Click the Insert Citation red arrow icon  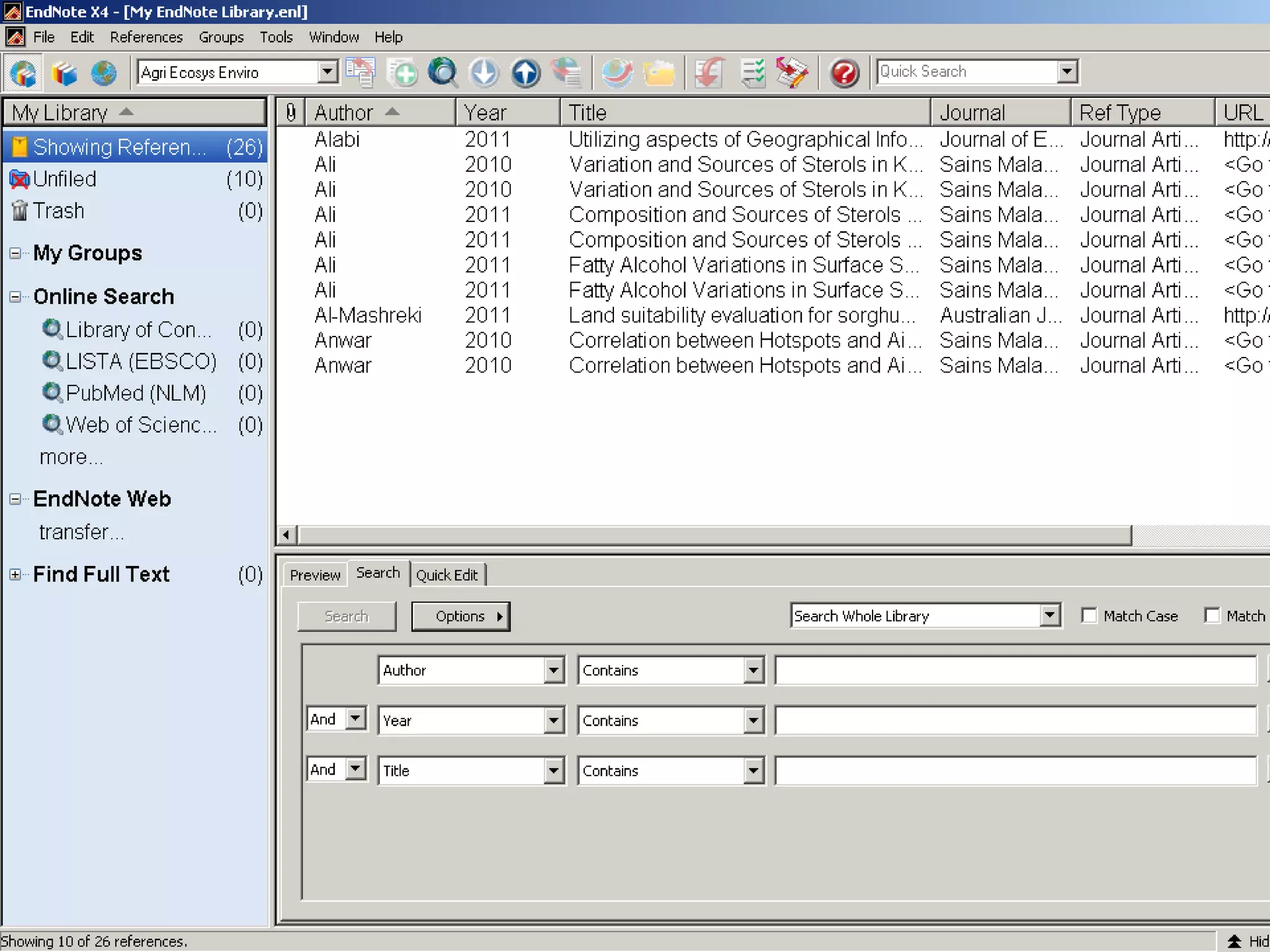pyautogui.click(x=709, y=73)
